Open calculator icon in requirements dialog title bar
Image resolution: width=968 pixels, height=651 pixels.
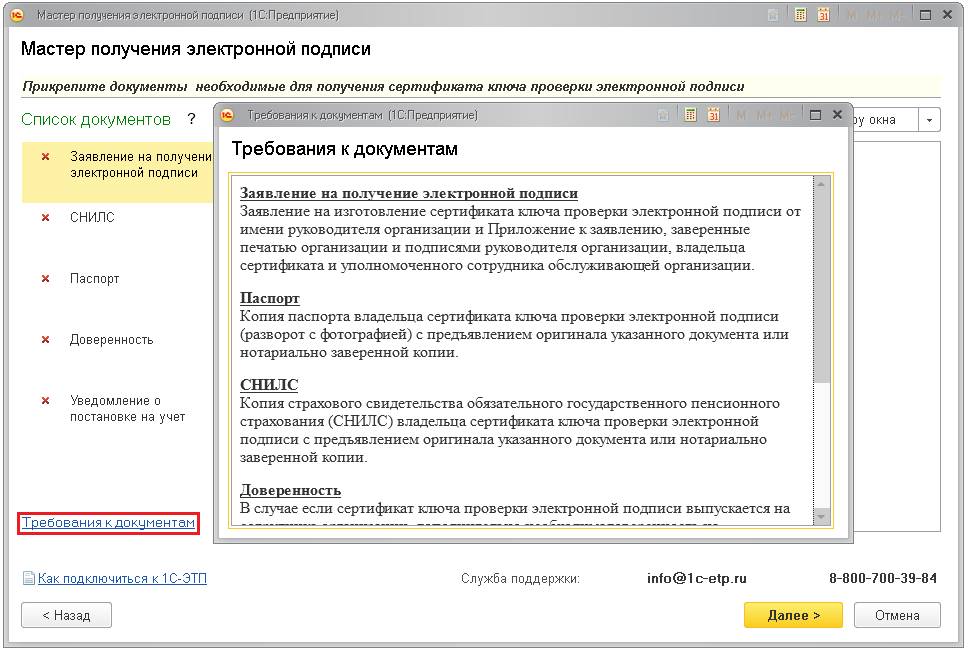690,115
